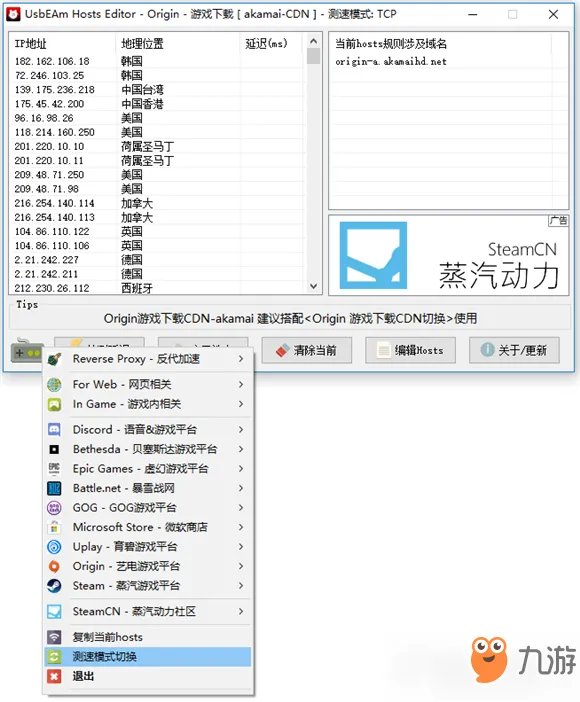
Task: Sort by 地理位置 column header
Action: coord(178,43)
